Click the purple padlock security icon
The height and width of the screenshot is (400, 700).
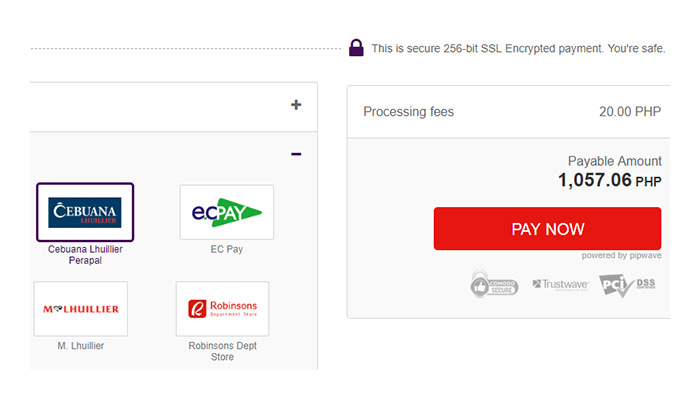(x=356, y=47)
